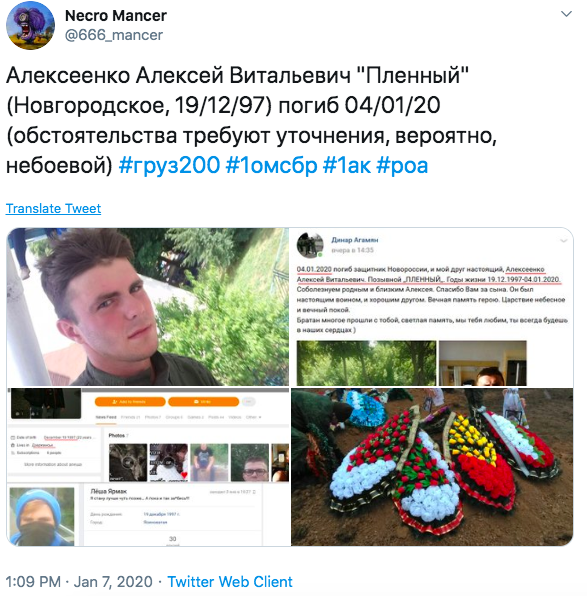The image size is (587, 596).
Task: Open the selfie photo of young man
Action: [x=148, y=307]
